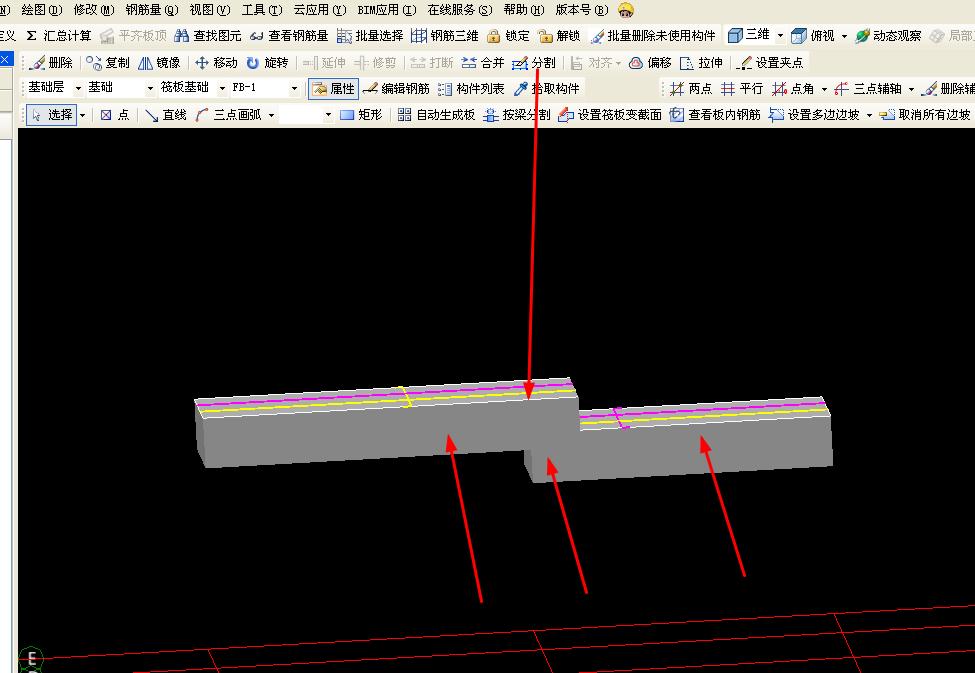The height and width of the screenshot is (673, 975).
Task: Select 两点 two-point auxiliary axis
Action: click(x=691, y=89)
